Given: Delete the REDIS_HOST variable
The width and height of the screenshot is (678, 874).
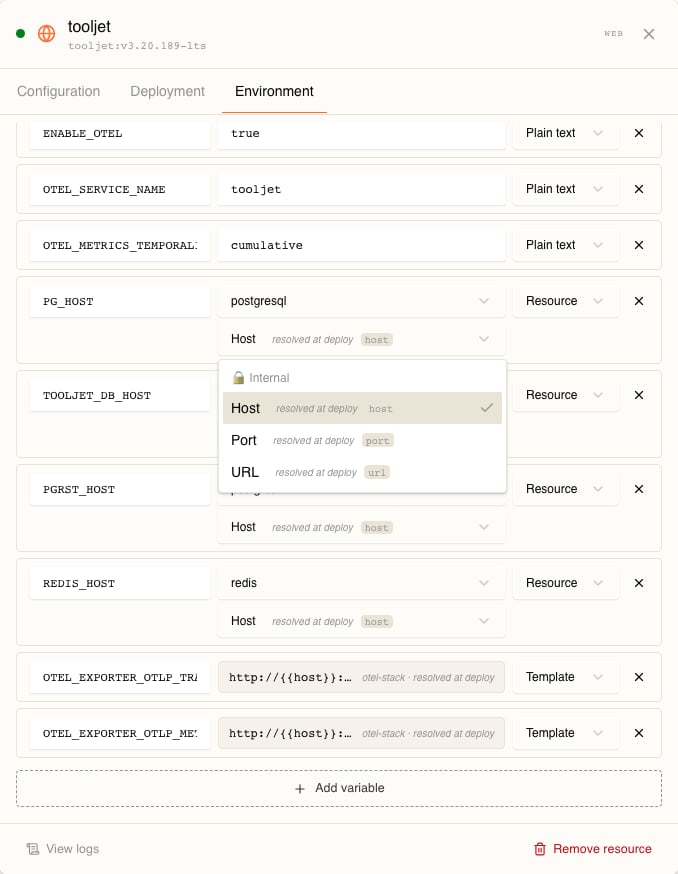Looking at the screenshot, I should coord(639,583).
